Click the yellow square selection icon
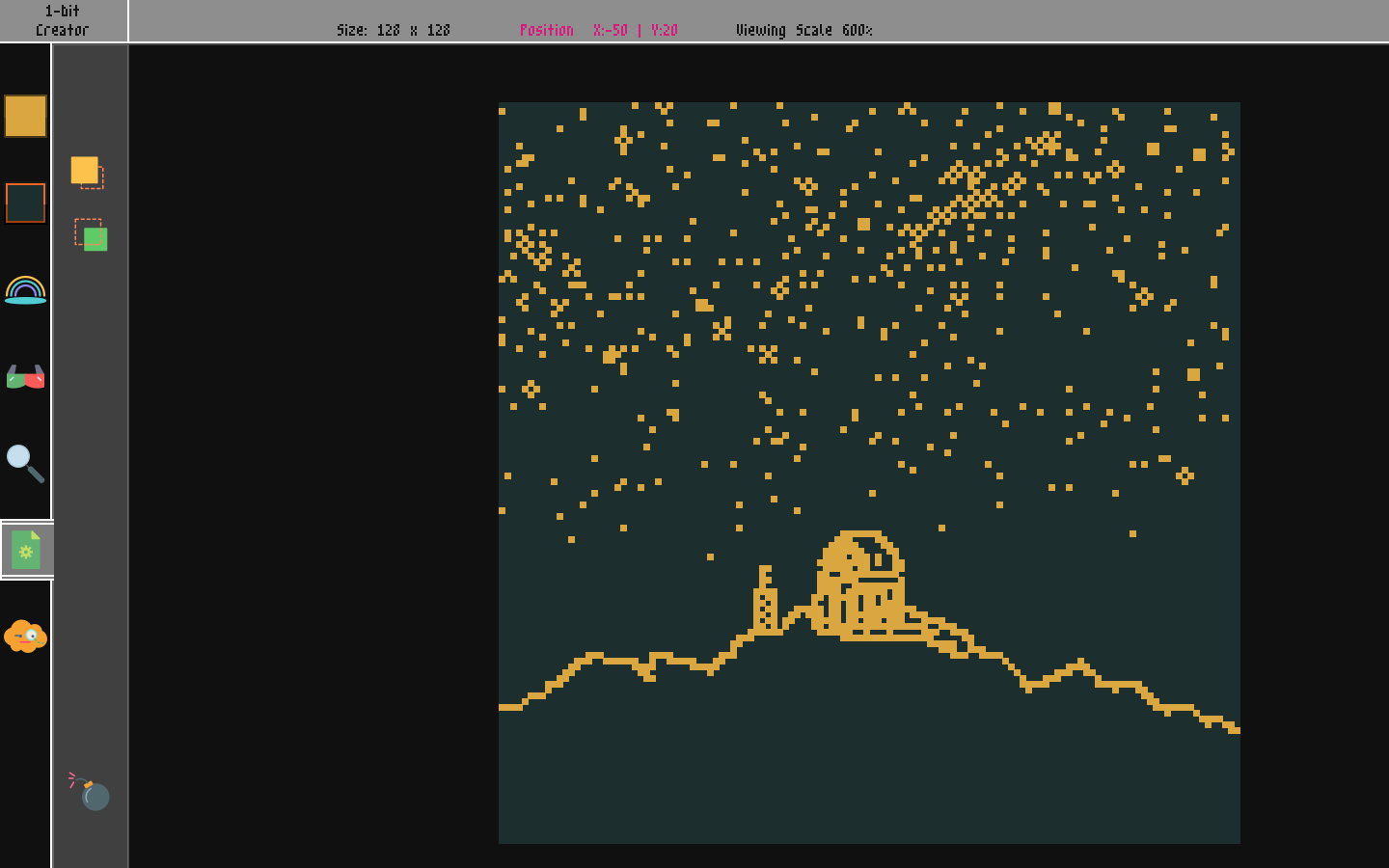Screen dimensions: 1389x868 pyautogui.click(x=87, y=173)
